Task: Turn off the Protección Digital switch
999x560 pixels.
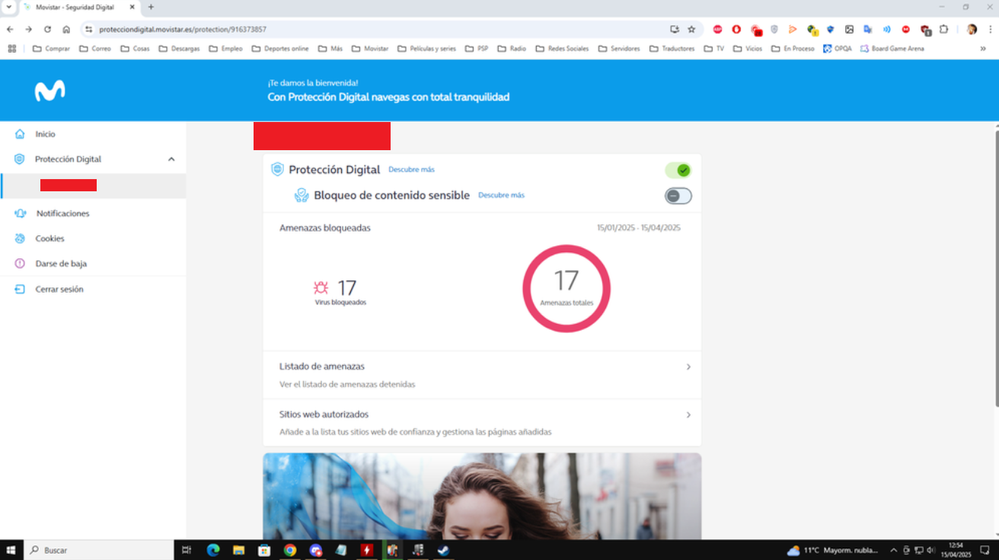Action: pos(678,170)
